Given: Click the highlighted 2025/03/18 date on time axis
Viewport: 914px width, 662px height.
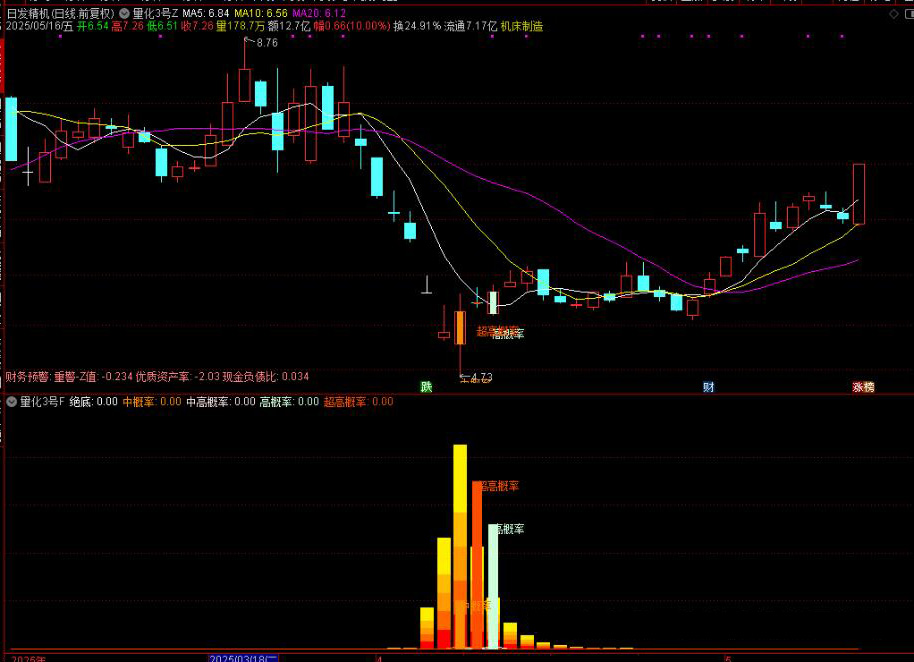Looking at the screenshot, I should click(x=240, y=657).
